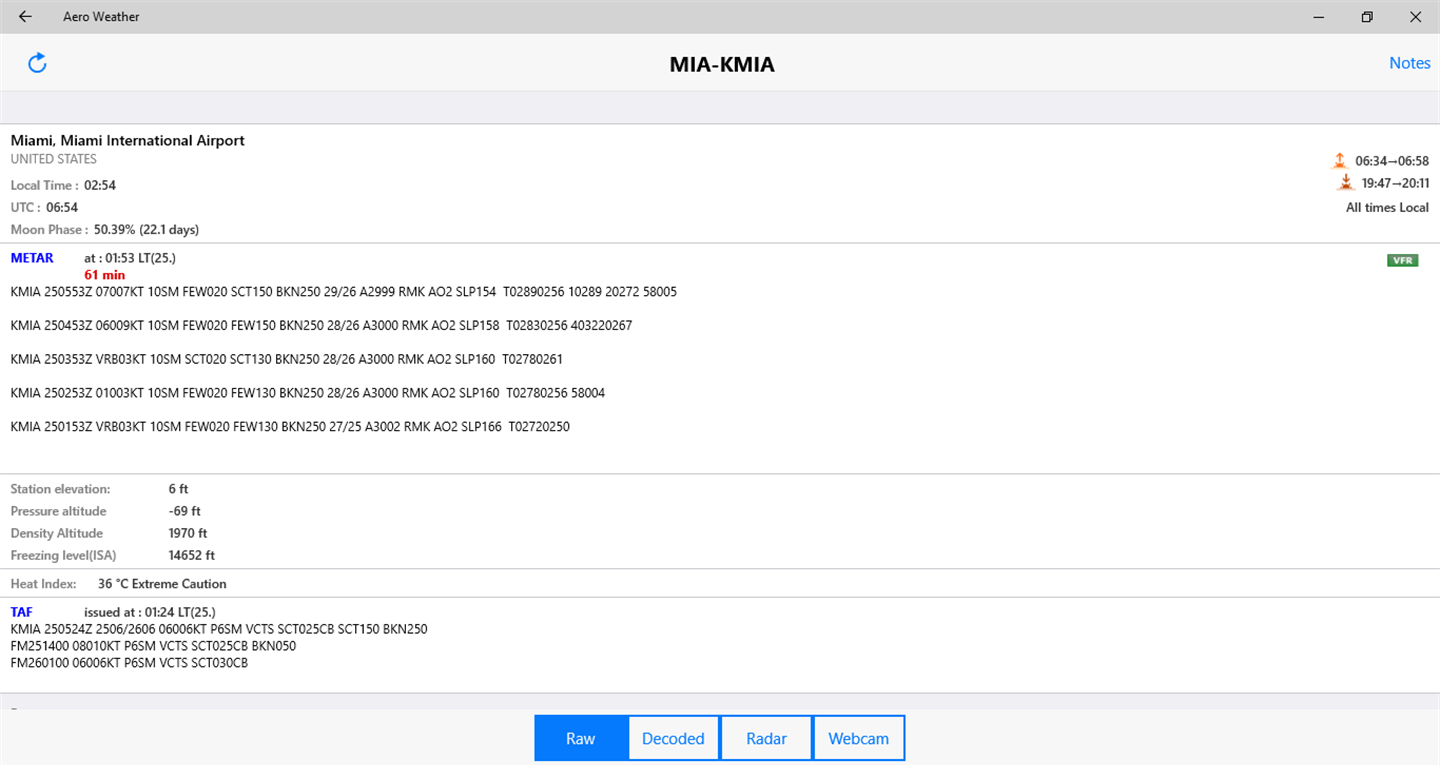Click the blue METAR label
This screenshot has width=1440, height=766.
click(x=32, y=258)
